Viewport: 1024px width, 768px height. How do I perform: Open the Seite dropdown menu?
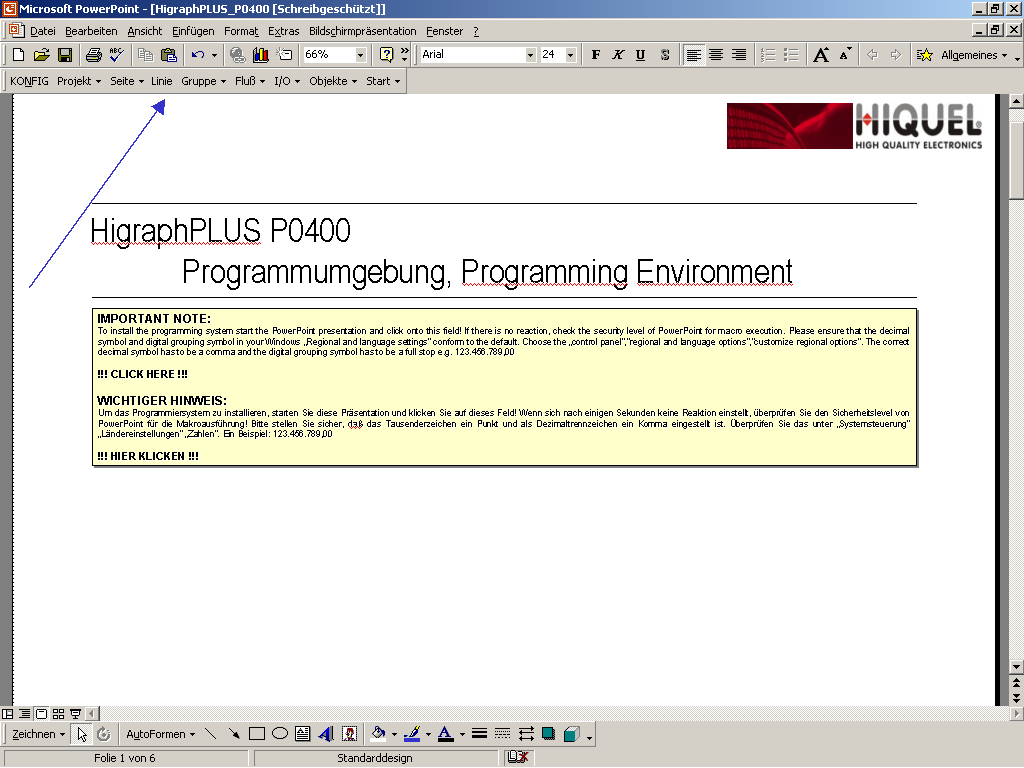pos(127,81)
